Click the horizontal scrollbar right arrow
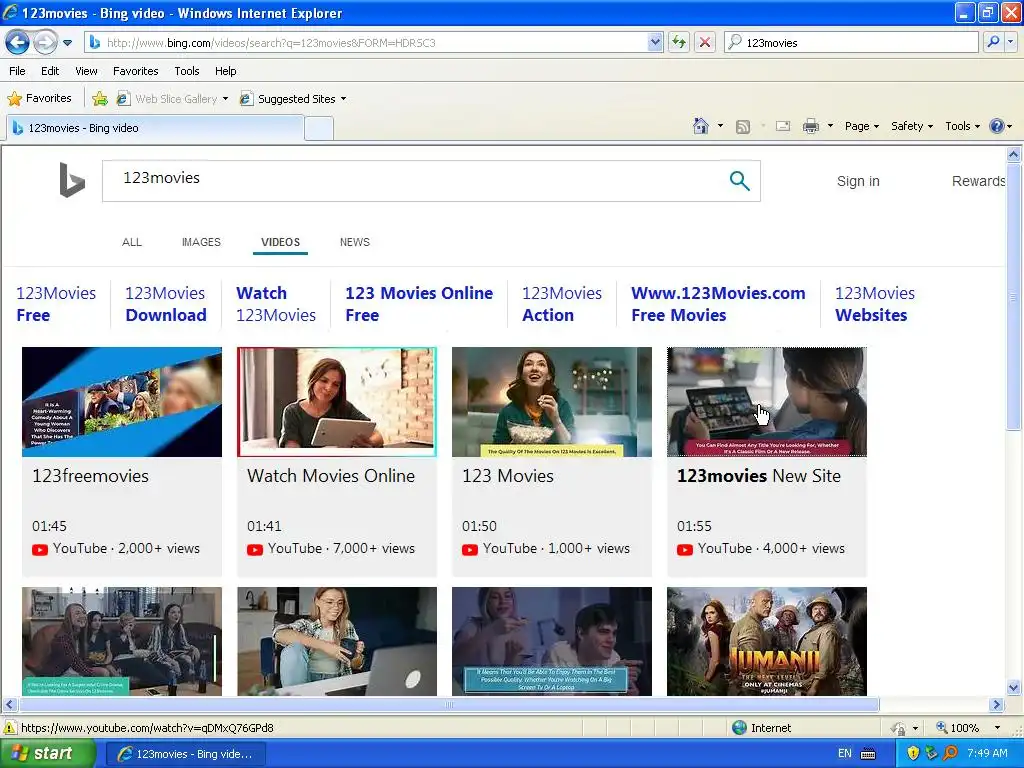This screenshot has width=1024, height=768. (x=996, y=705)
